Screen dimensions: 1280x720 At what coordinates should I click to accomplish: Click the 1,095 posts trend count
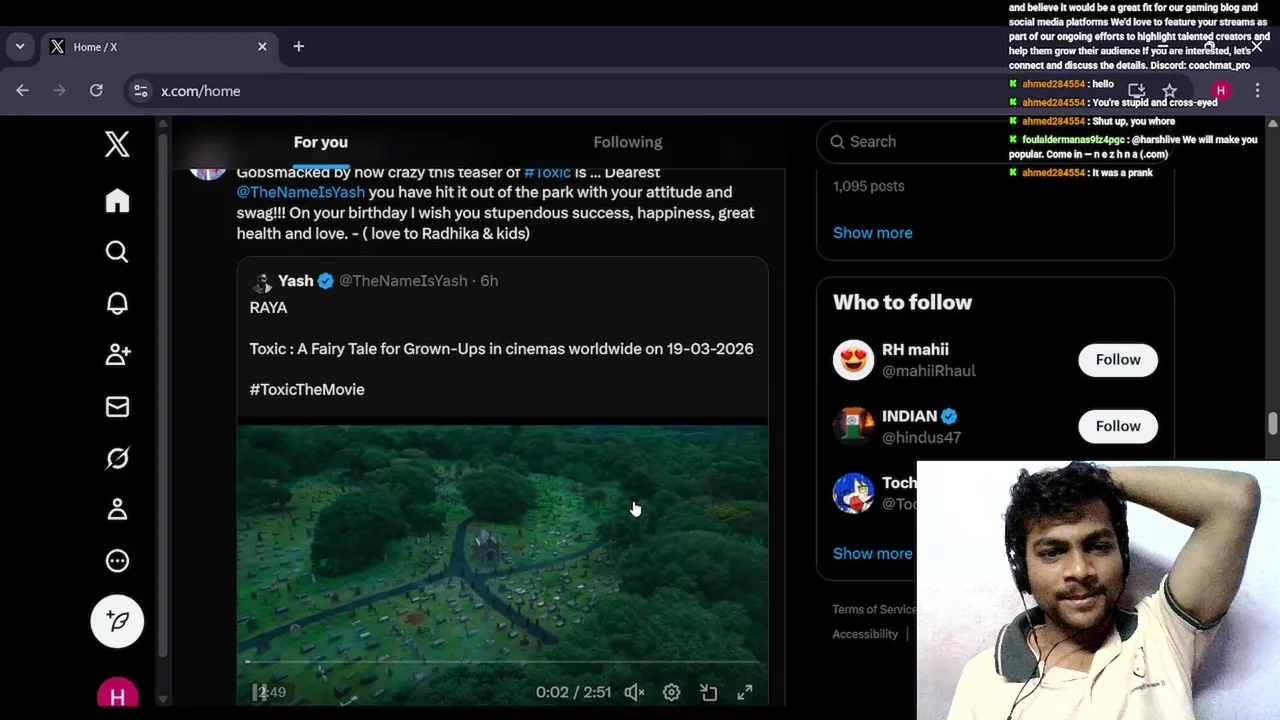click(x=868, y=186)
